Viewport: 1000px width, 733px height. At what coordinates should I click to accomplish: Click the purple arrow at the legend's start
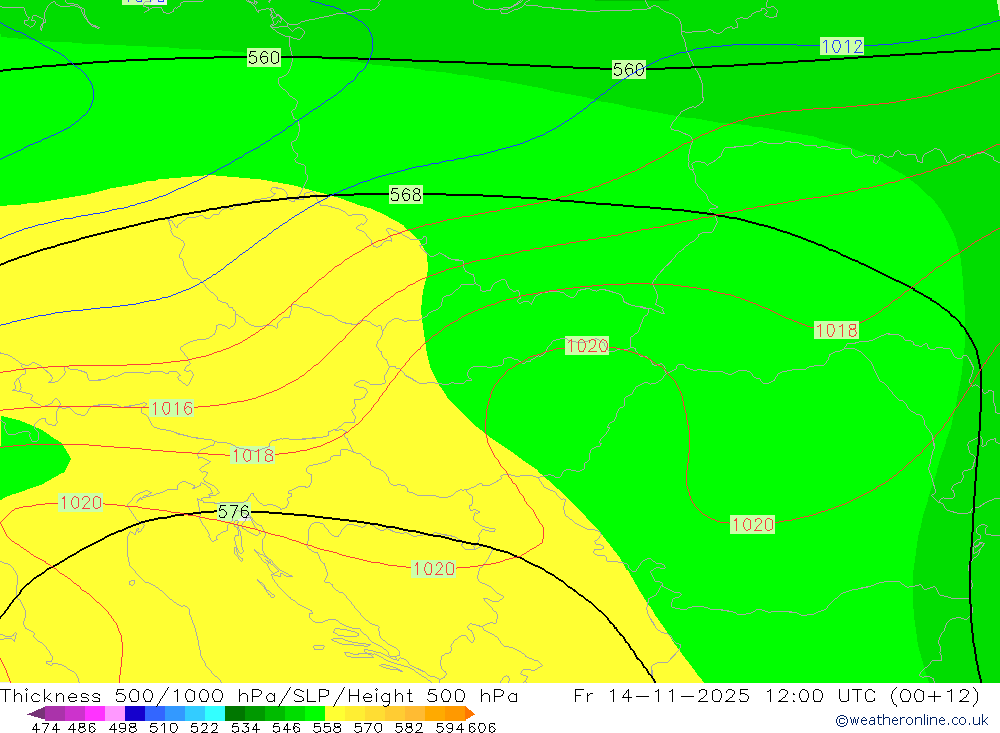36,713
